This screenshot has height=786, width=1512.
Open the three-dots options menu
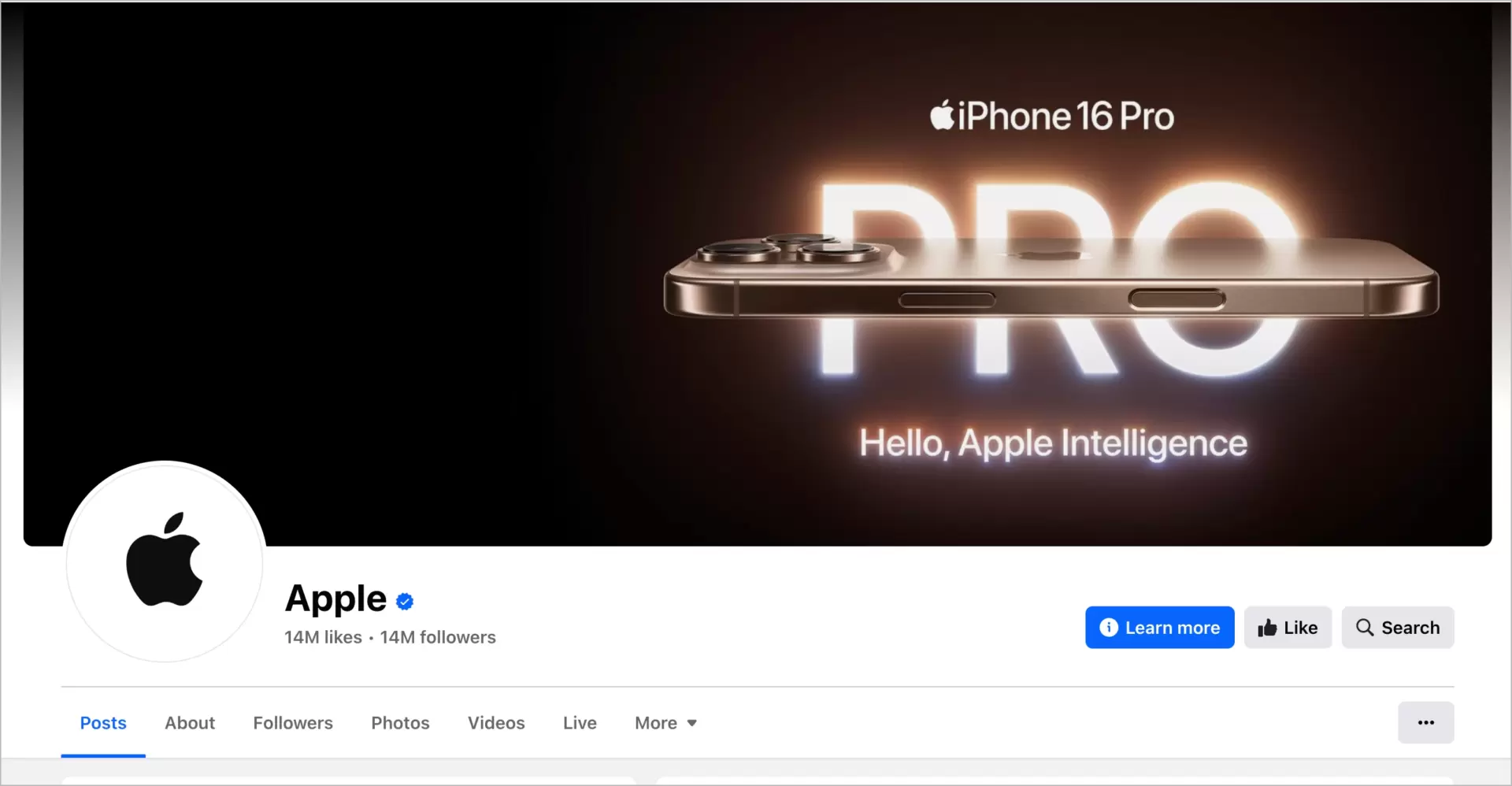[x=1425, y=722]
